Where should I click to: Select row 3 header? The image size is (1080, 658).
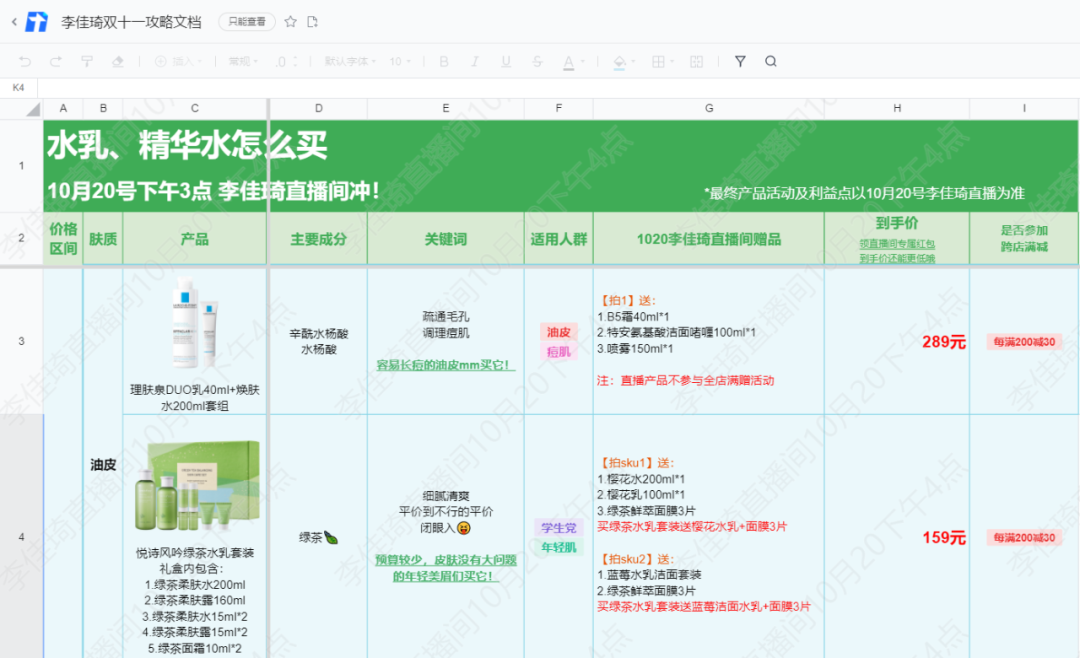point(21,341)
